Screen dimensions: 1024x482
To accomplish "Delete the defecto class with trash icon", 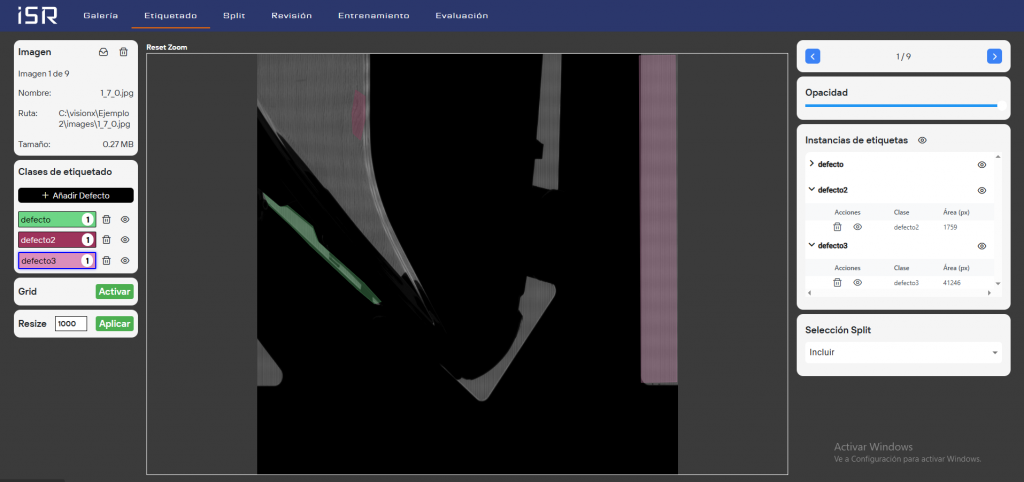I will [x=107, y=220].
